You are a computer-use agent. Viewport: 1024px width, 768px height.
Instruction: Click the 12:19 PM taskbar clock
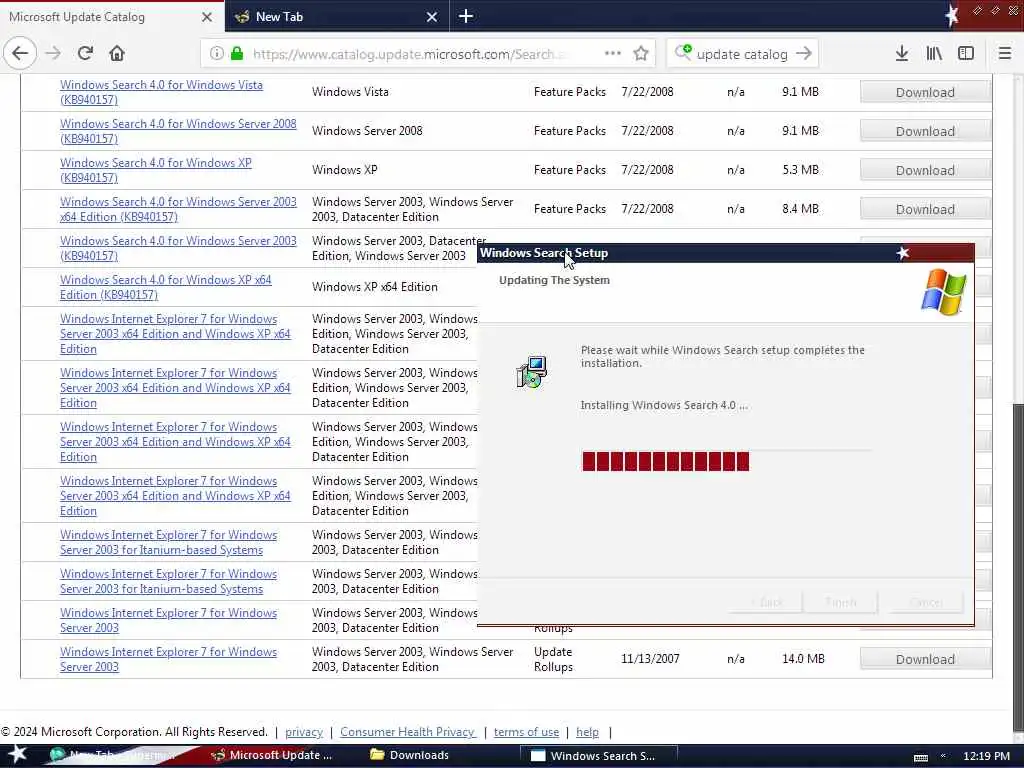986,756
